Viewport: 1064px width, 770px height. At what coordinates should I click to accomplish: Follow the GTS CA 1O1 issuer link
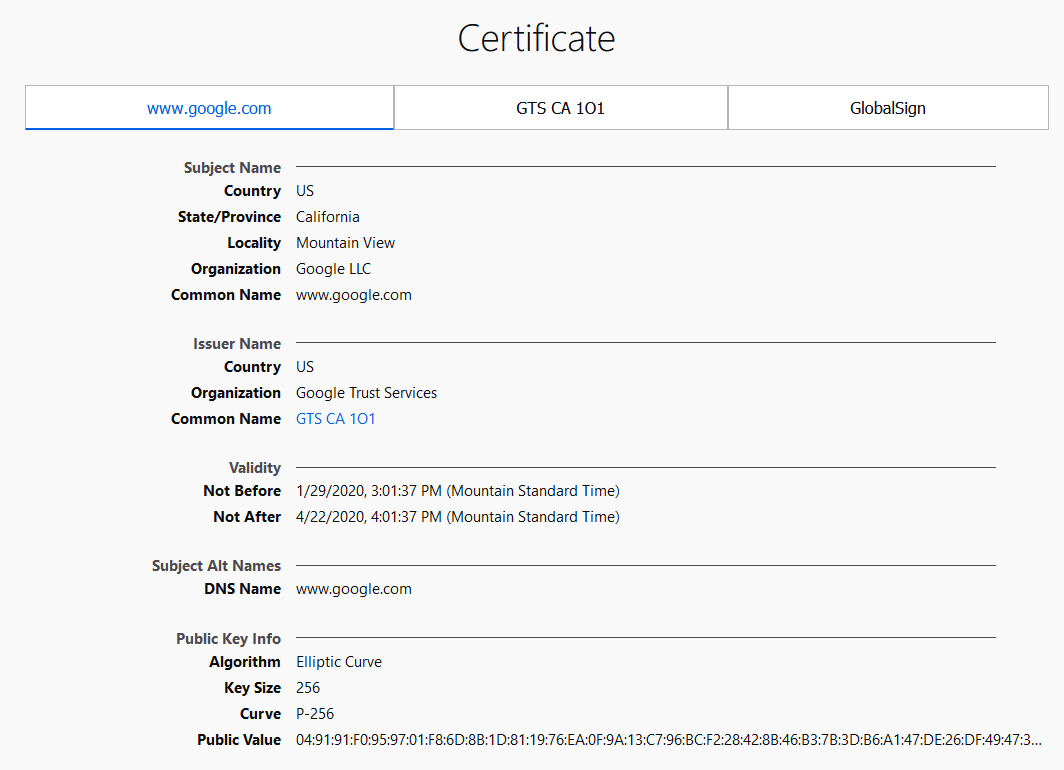click(x=335, y=419)
